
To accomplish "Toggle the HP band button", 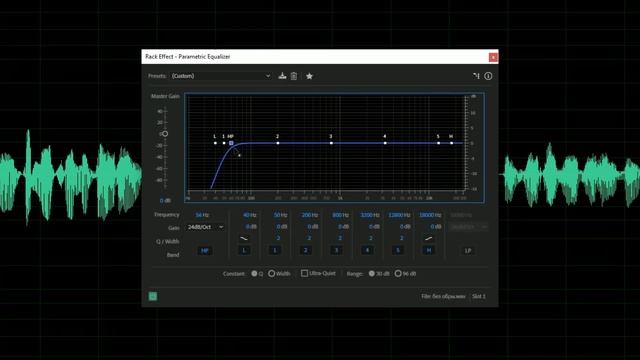I will tap(205, 251).
